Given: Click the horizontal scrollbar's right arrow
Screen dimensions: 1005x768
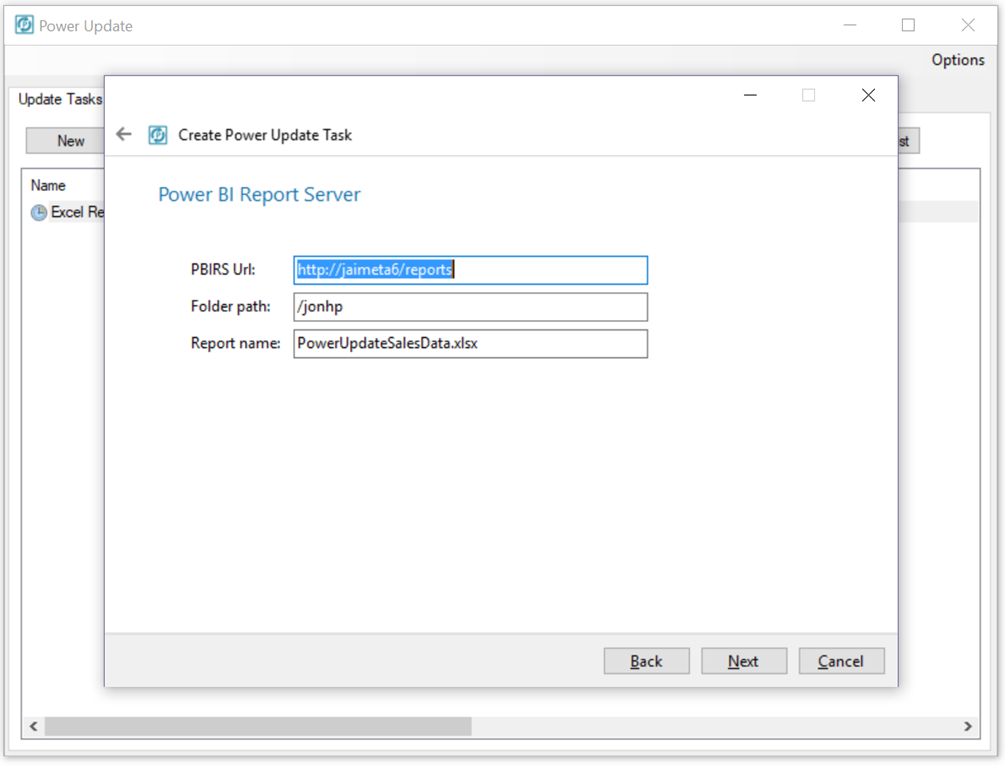Looking at the screenshot, I should [x=967, y=726].
